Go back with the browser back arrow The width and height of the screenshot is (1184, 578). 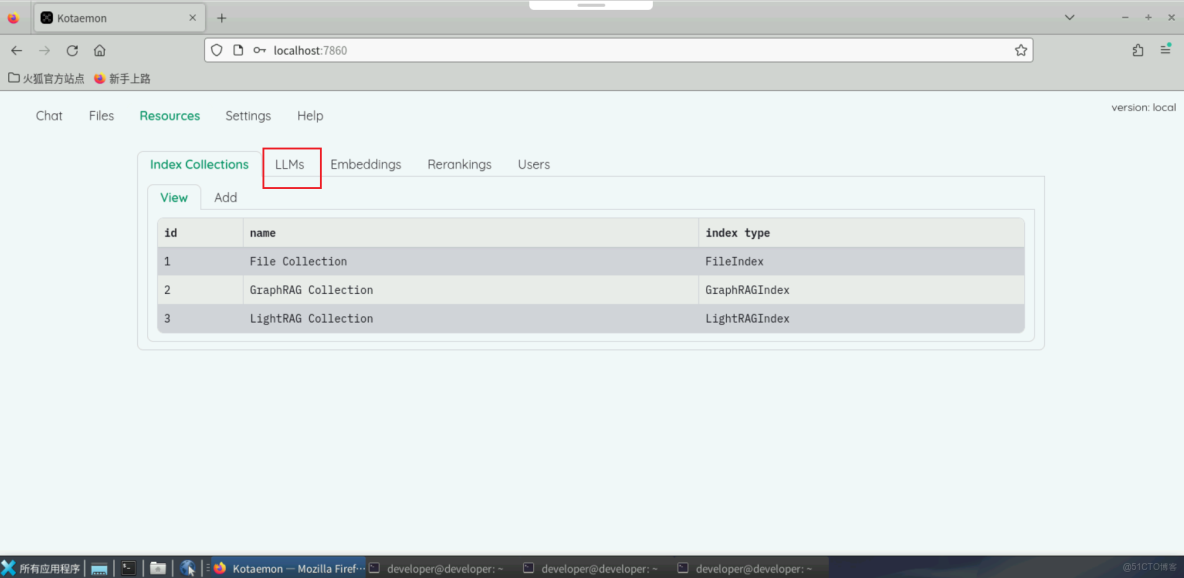[17, 51]
